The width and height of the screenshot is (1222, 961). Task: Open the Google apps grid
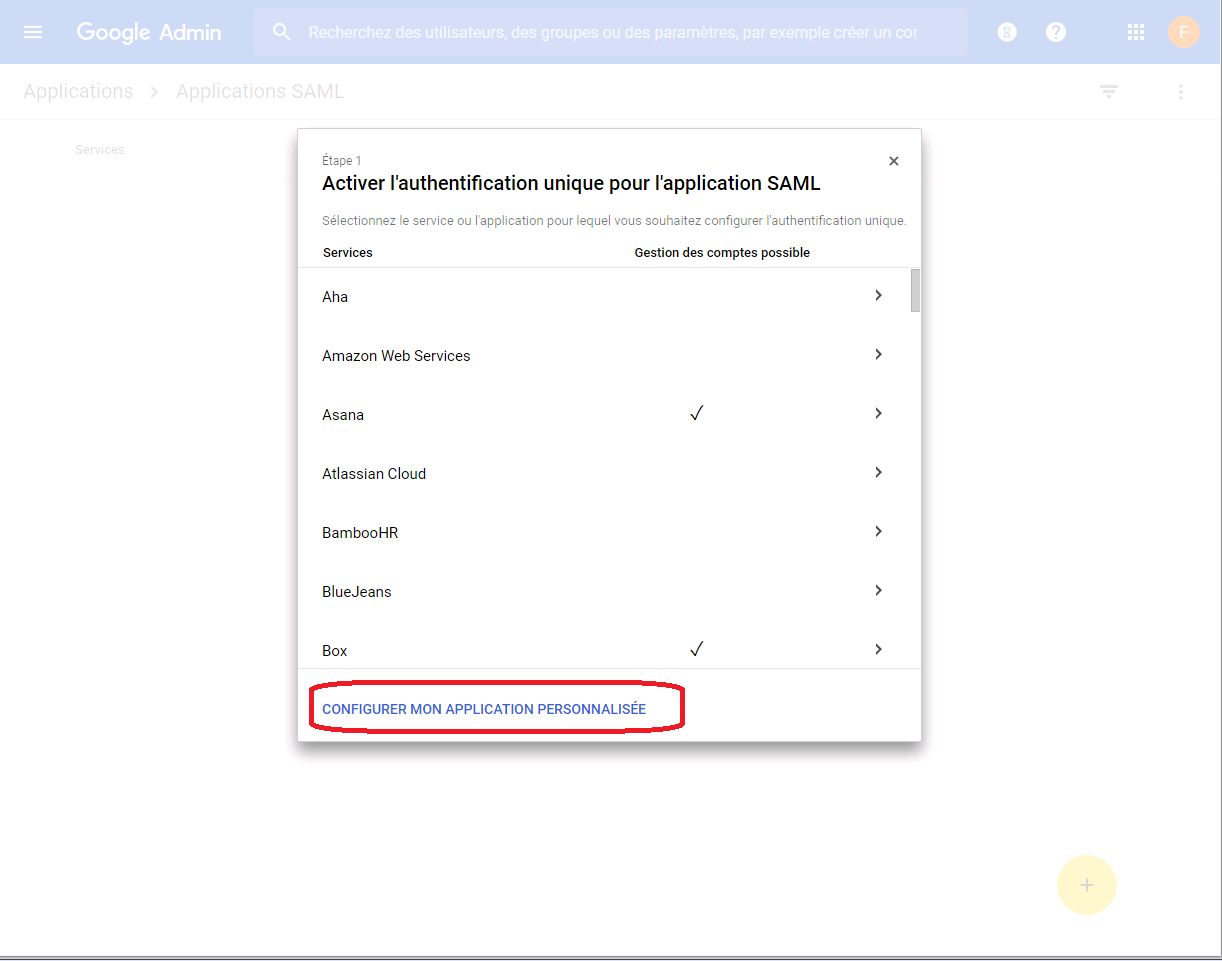coord(1136,32)
